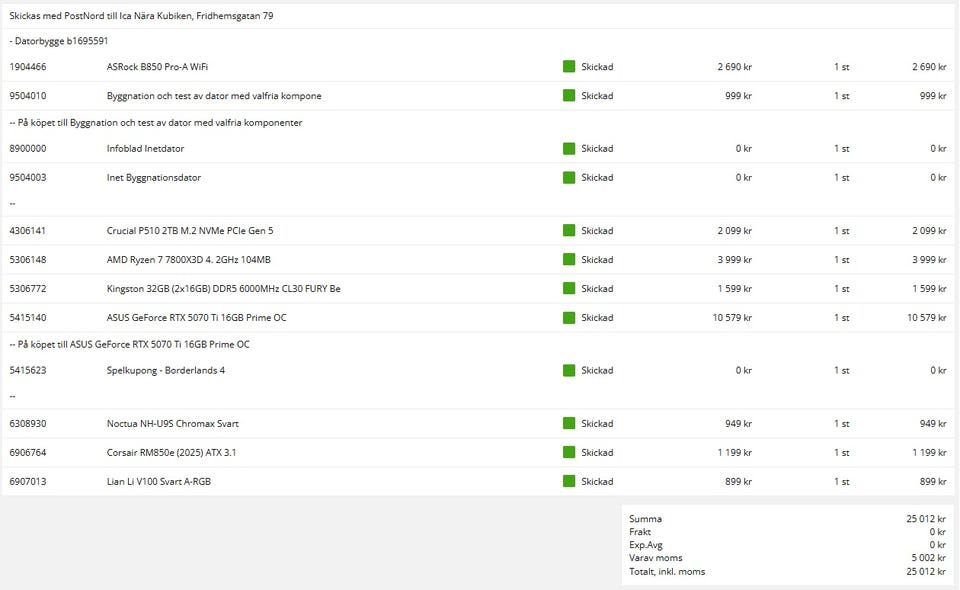Screen dimensions: 960x590
Task: Click green status square for Corsair RM850e
Action: pos(569,452)
